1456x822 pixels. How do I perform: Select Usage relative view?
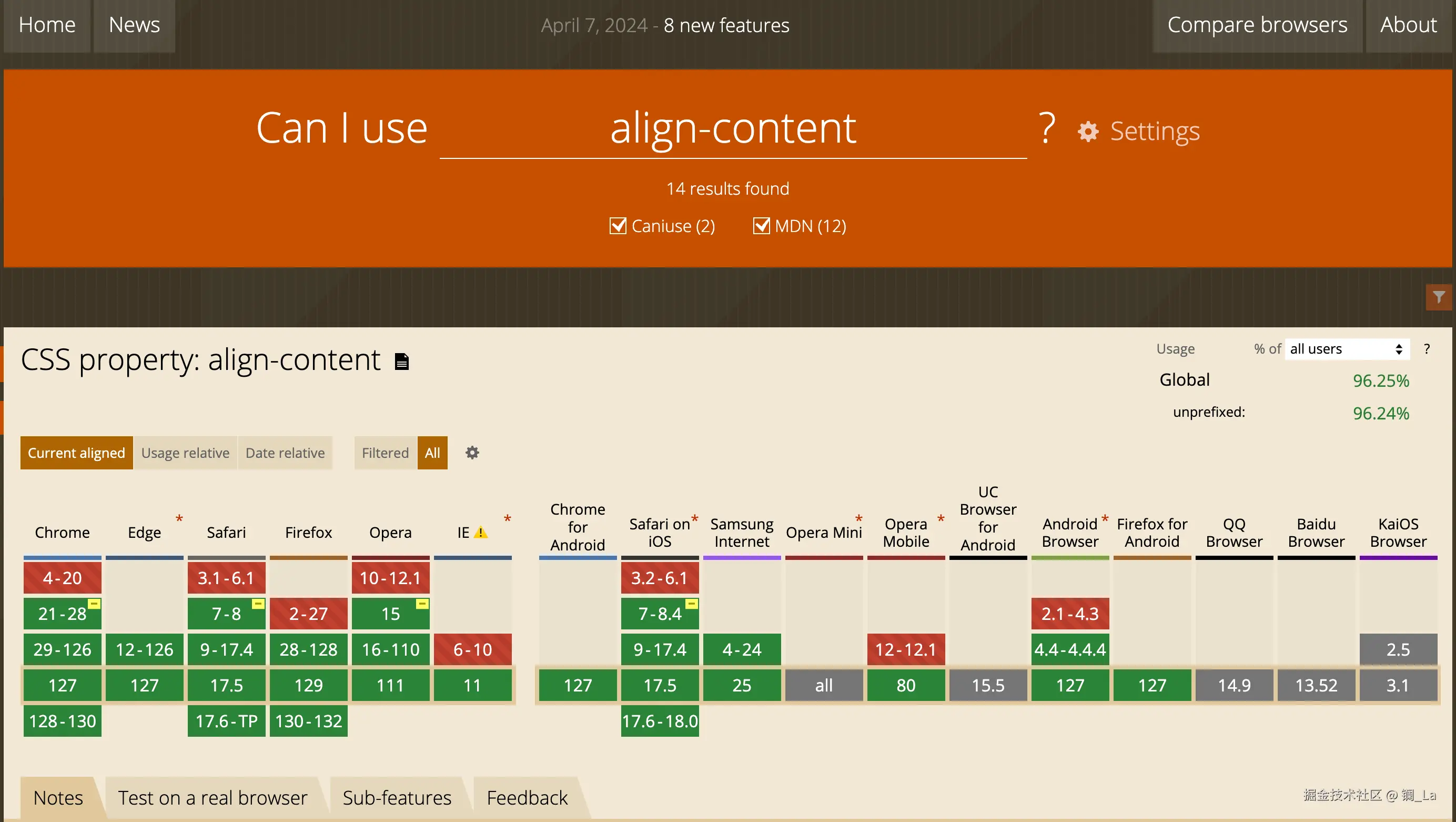pos(185,453)
